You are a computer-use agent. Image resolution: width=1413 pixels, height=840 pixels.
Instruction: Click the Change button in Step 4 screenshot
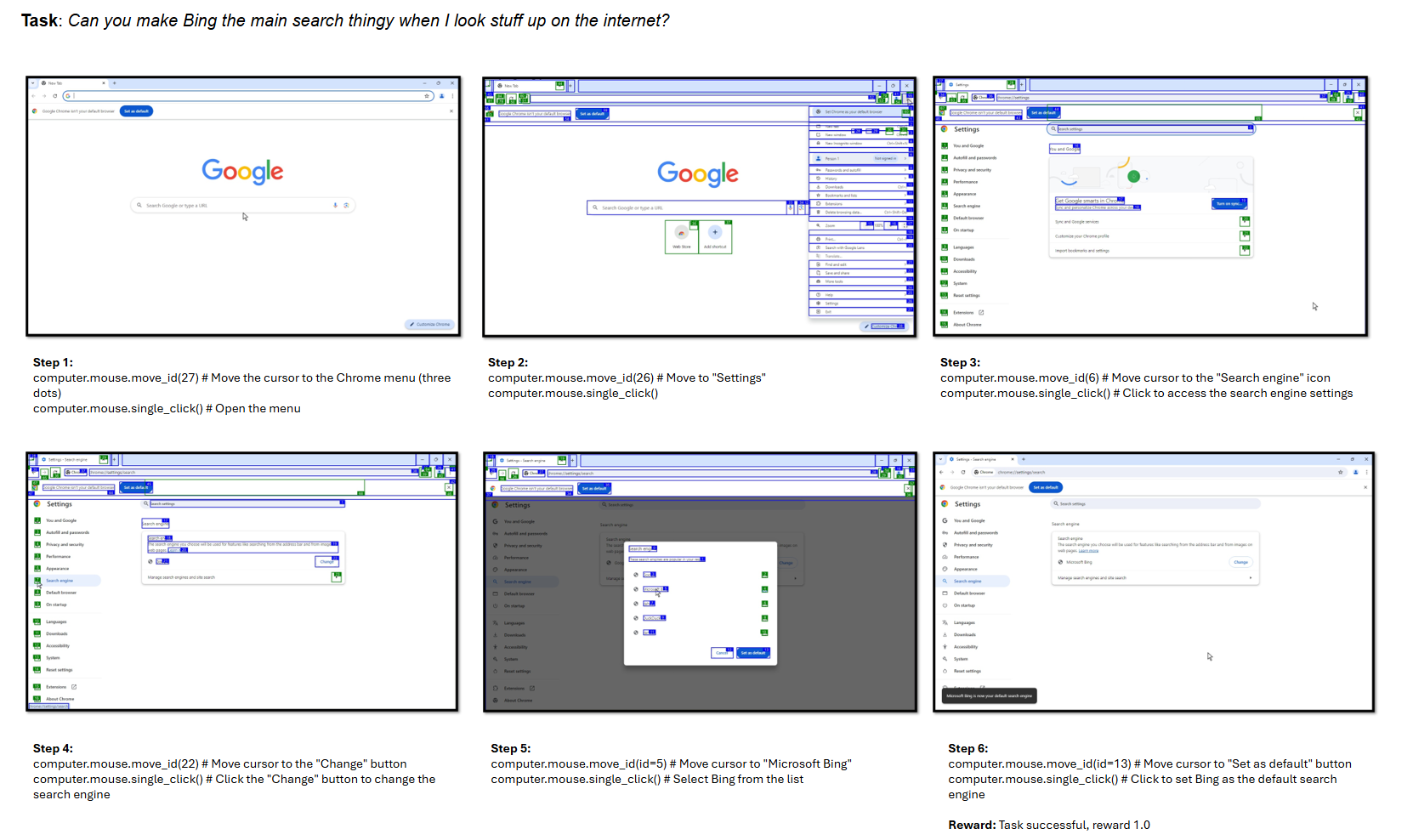click(327, 561)
